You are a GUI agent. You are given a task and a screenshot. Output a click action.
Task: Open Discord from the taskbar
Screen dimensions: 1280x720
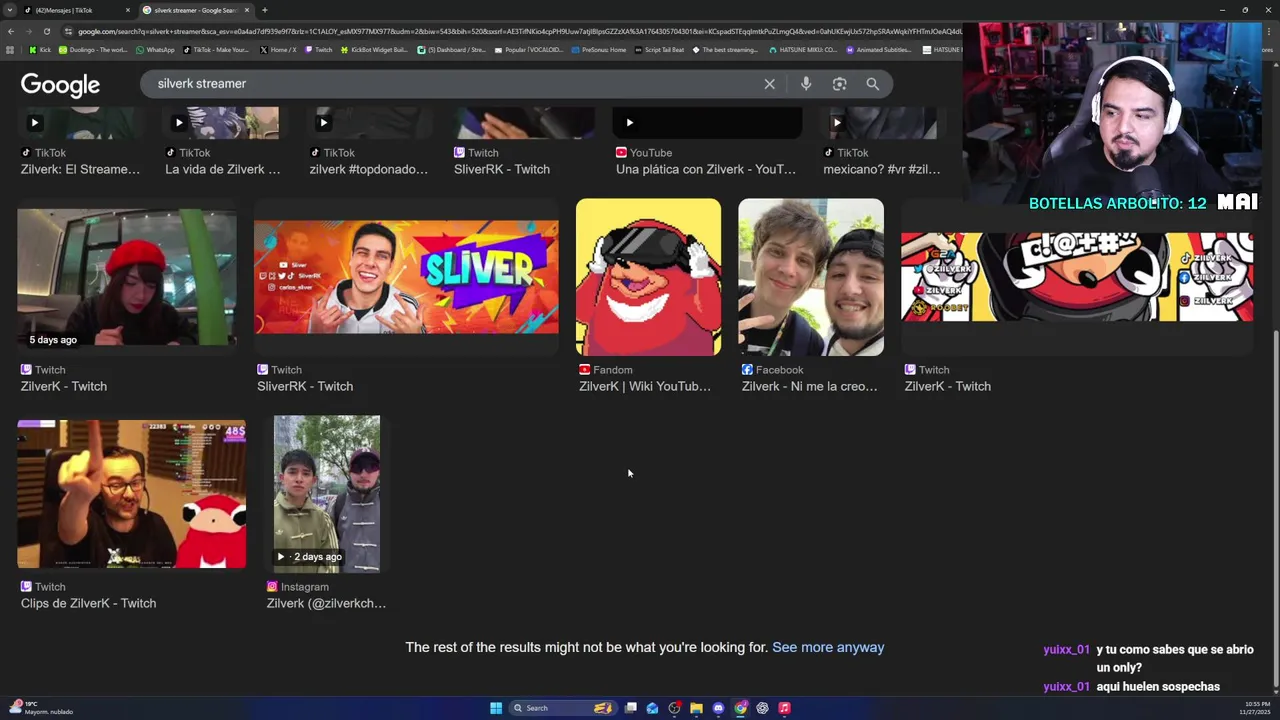pos(718,708)
